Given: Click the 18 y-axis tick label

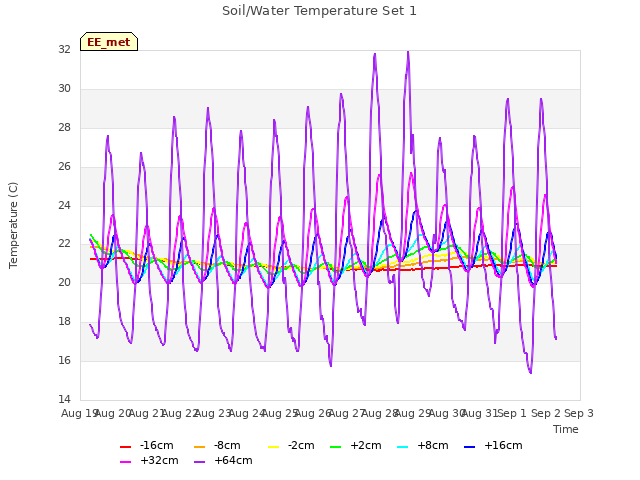Looking at the screenshot, I should (x=64, y=322).
